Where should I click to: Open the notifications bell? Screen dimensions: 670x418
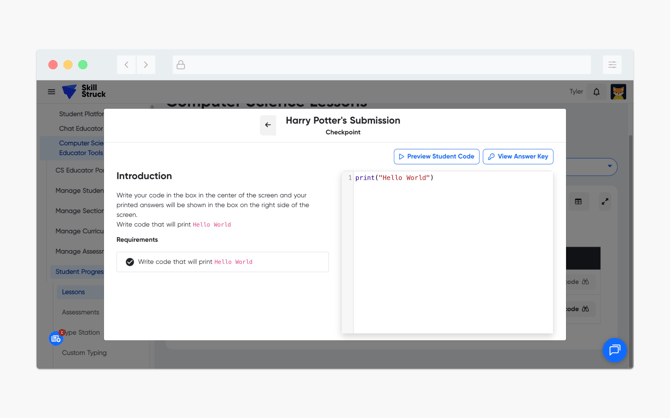click(x=597, y=92)
